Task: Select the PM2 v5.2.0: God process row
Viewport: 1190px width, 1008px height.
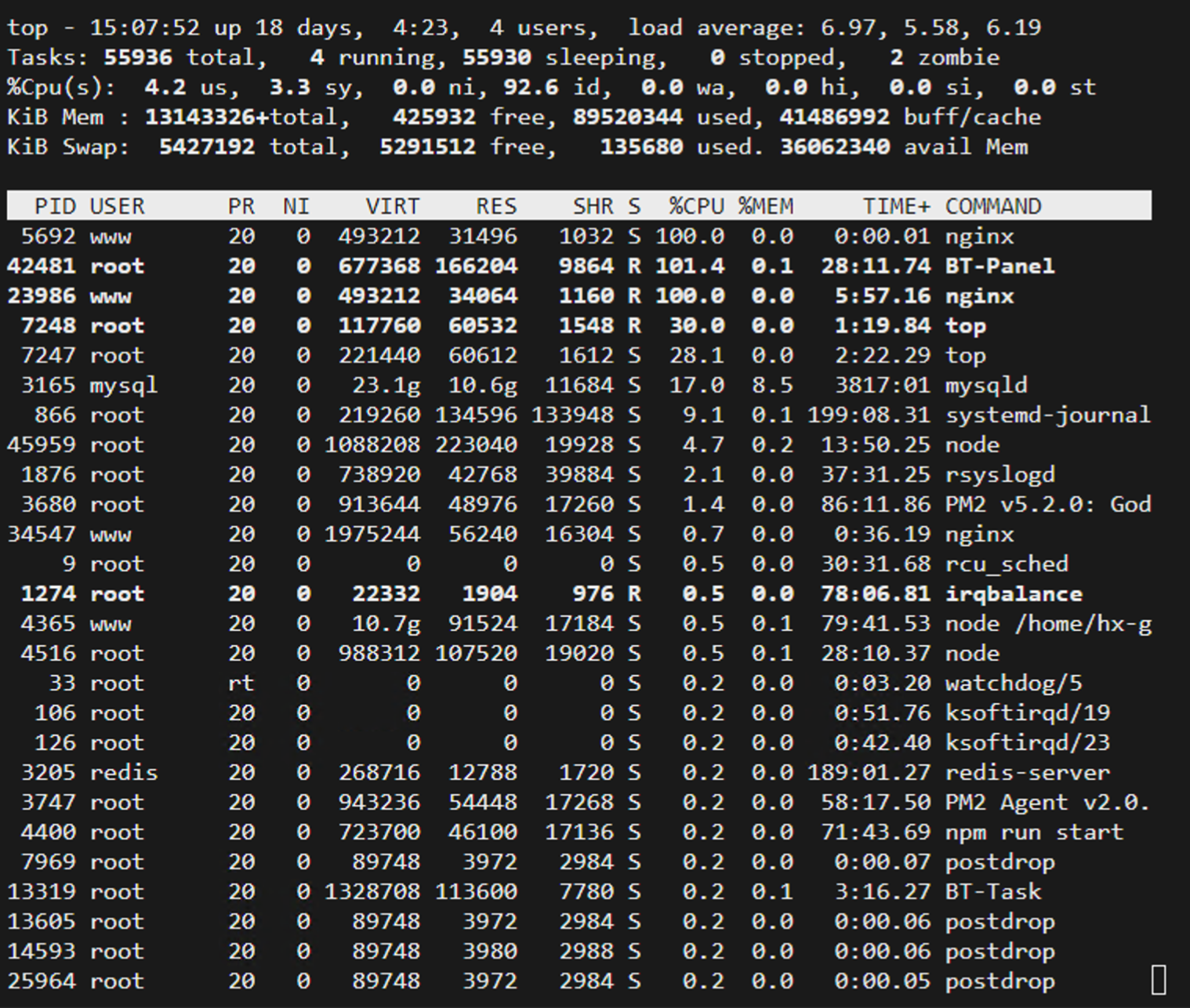Action: click(x=549, y=504)
